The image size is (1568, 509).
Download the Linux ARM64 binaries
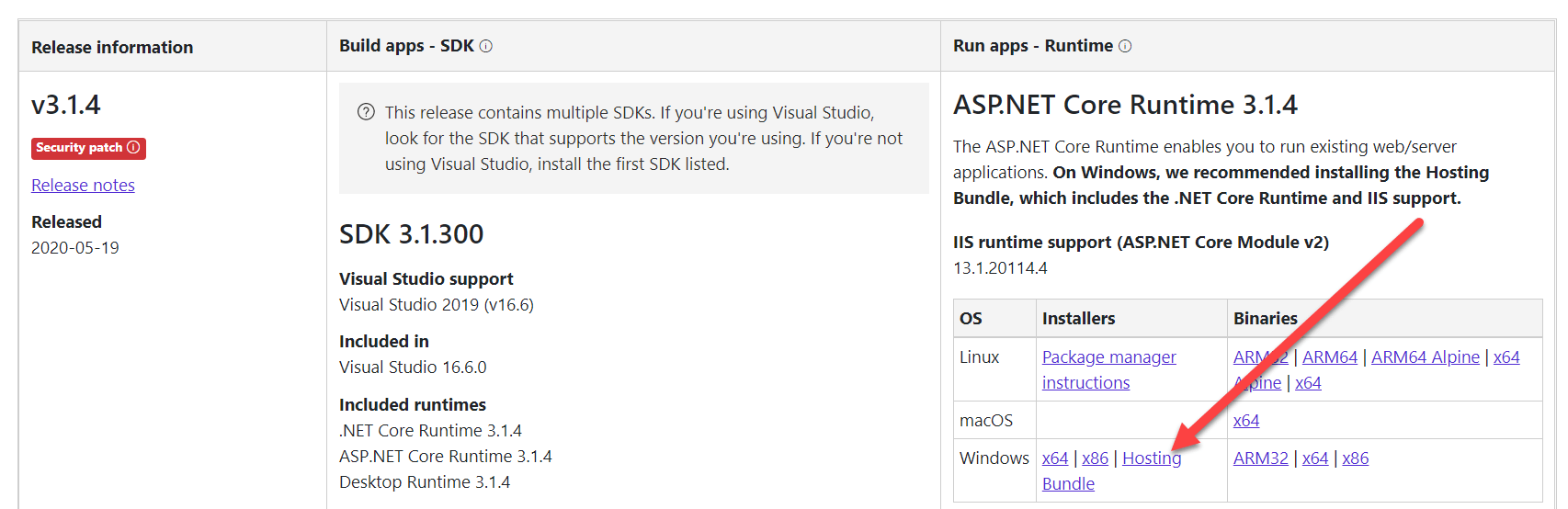(x=1329, y=357)
